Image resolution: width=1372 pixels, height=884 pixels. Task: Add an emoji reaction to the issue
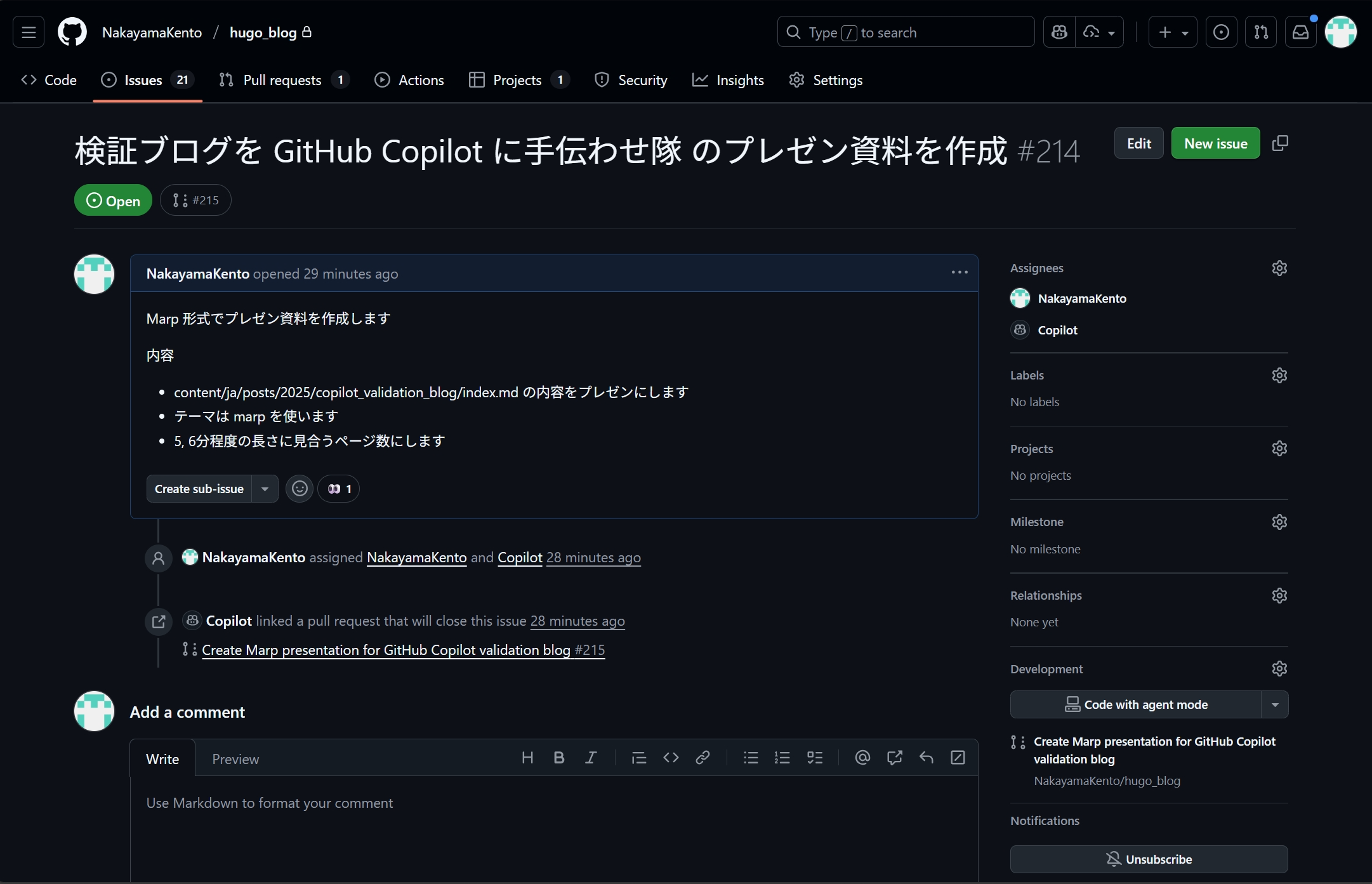[x=300, y=489]
